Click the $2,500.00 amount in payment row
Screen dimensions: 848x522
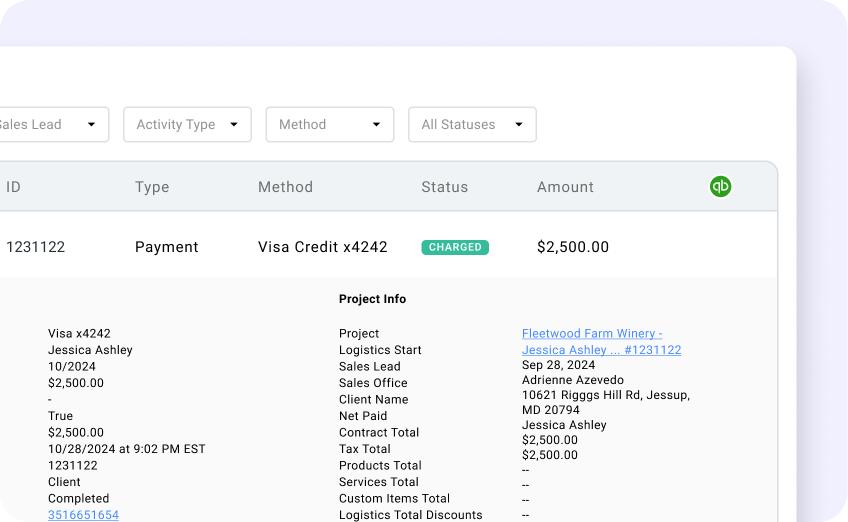point(572,247)
